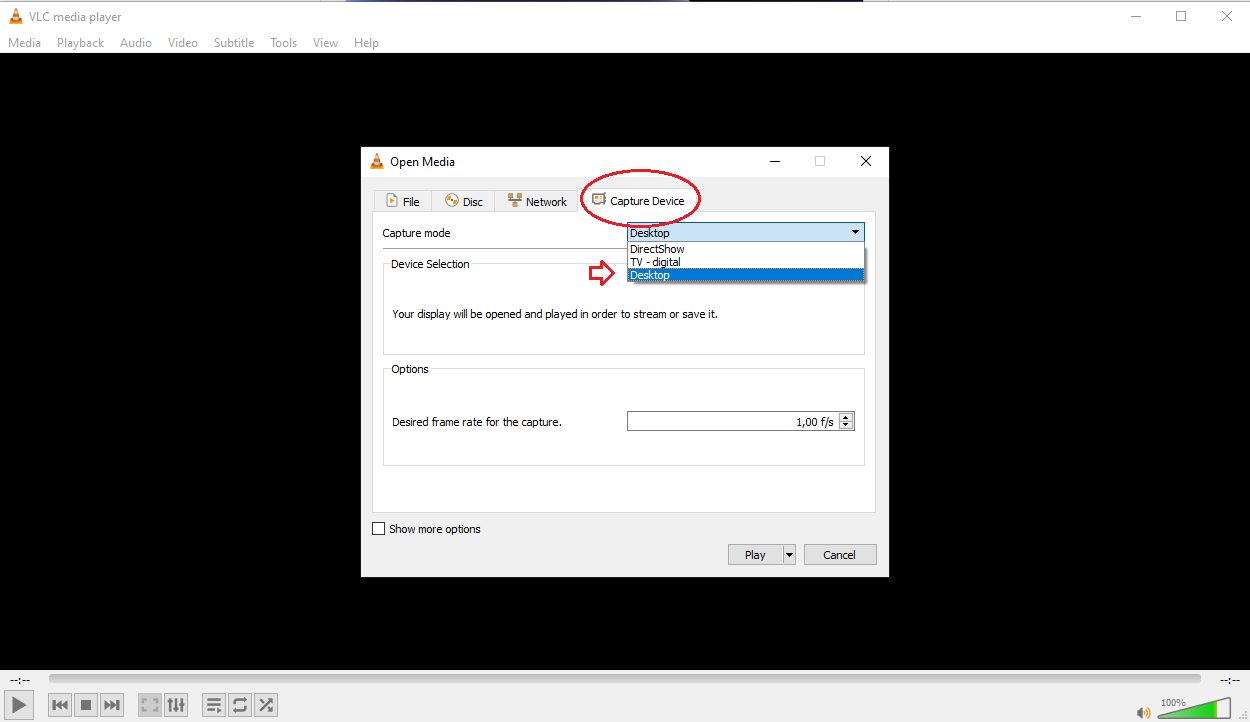Switch to the File tab
The height and width of the screenshot is (722, 1250).
pyautogui.click(x=403, y=201)
